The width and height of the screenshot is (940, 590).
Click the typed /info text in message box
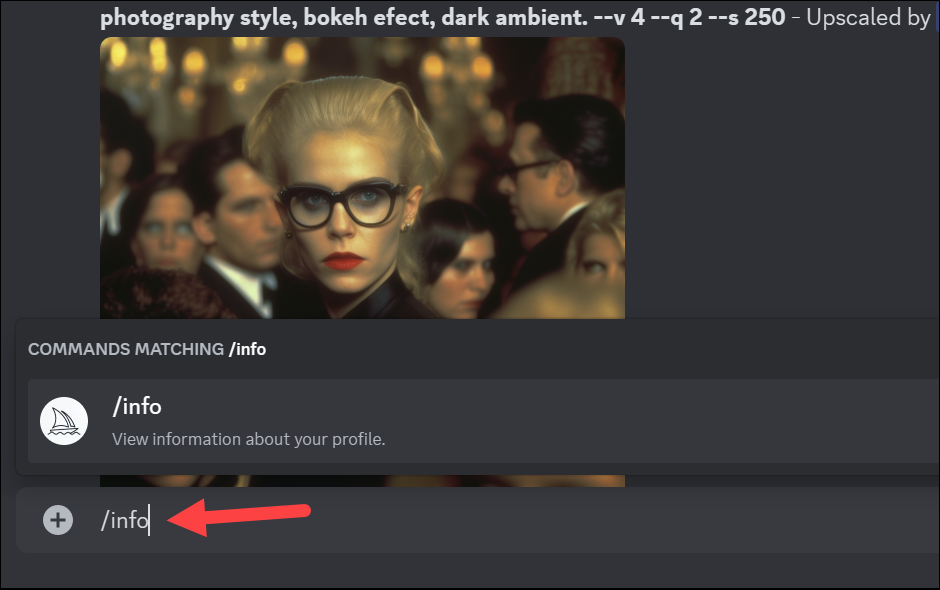point(125,520)
